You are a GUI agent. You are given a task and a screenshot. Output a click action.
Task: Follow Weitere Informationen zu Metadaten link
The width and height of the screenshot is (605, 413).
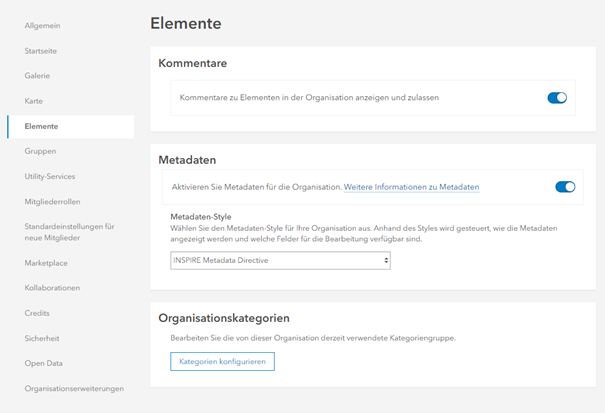[411, 187]
